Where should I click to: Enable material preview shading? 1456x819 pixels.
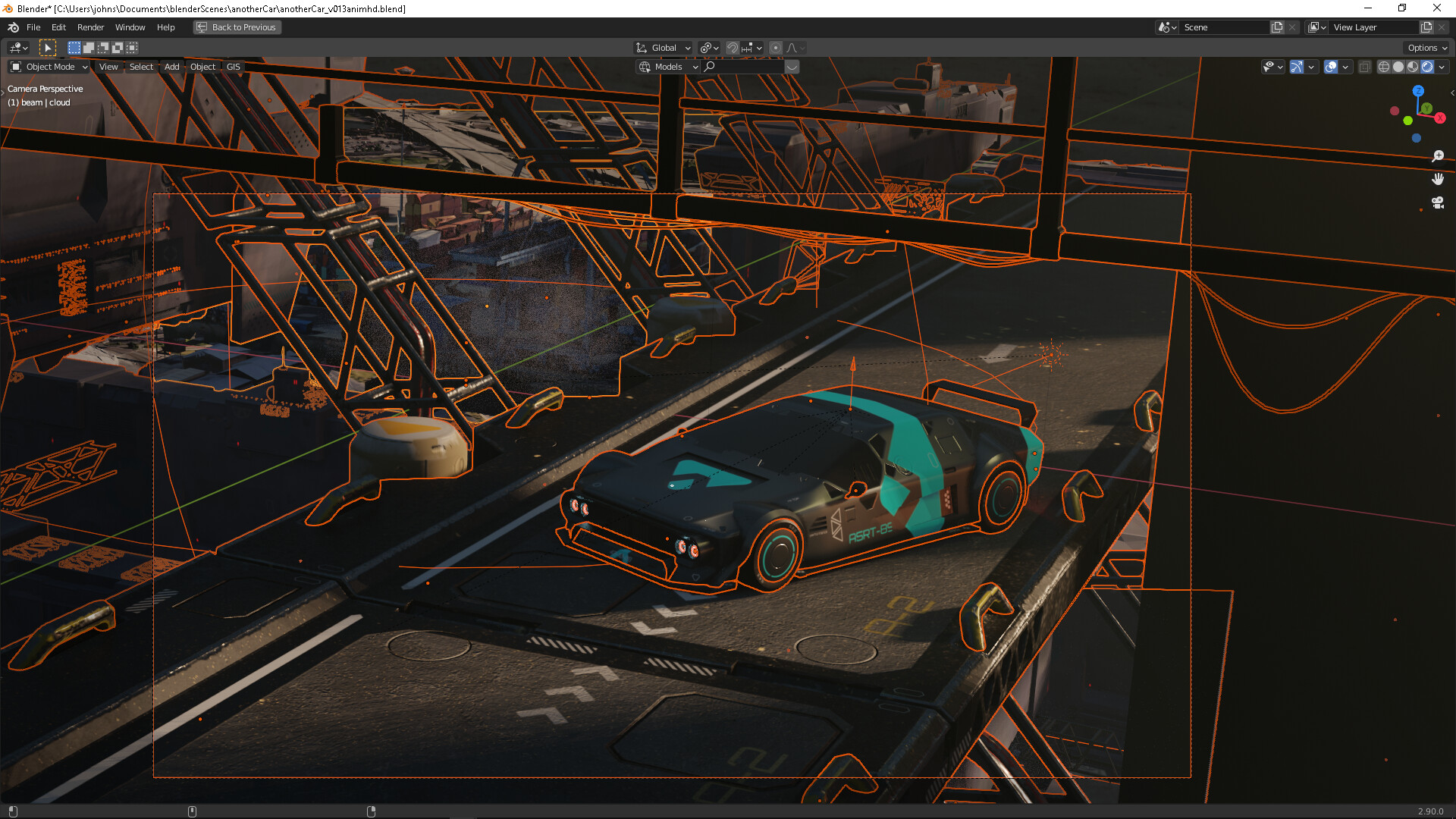[x=1413, y=67]
